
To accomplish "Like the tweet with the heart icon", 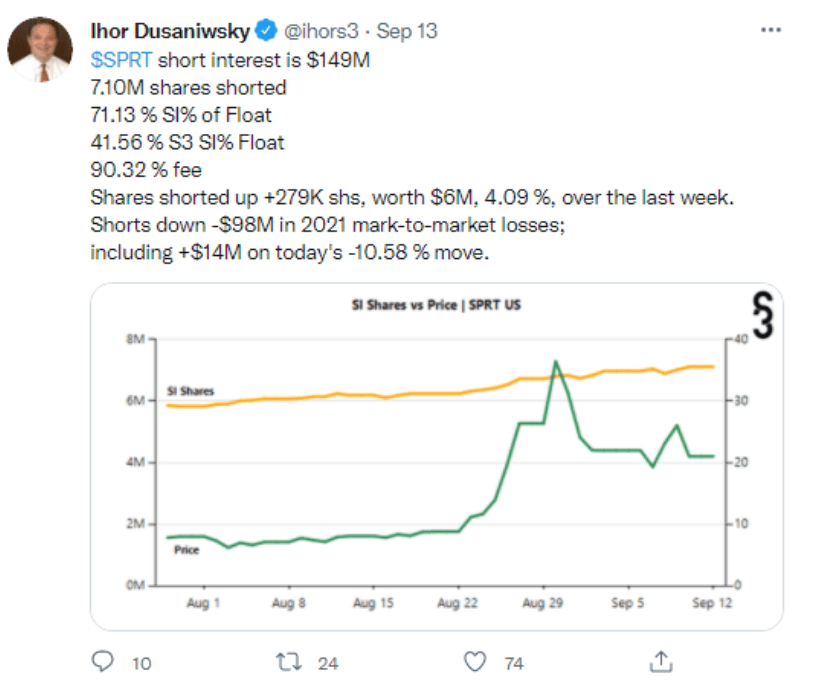I will [476, 661].
